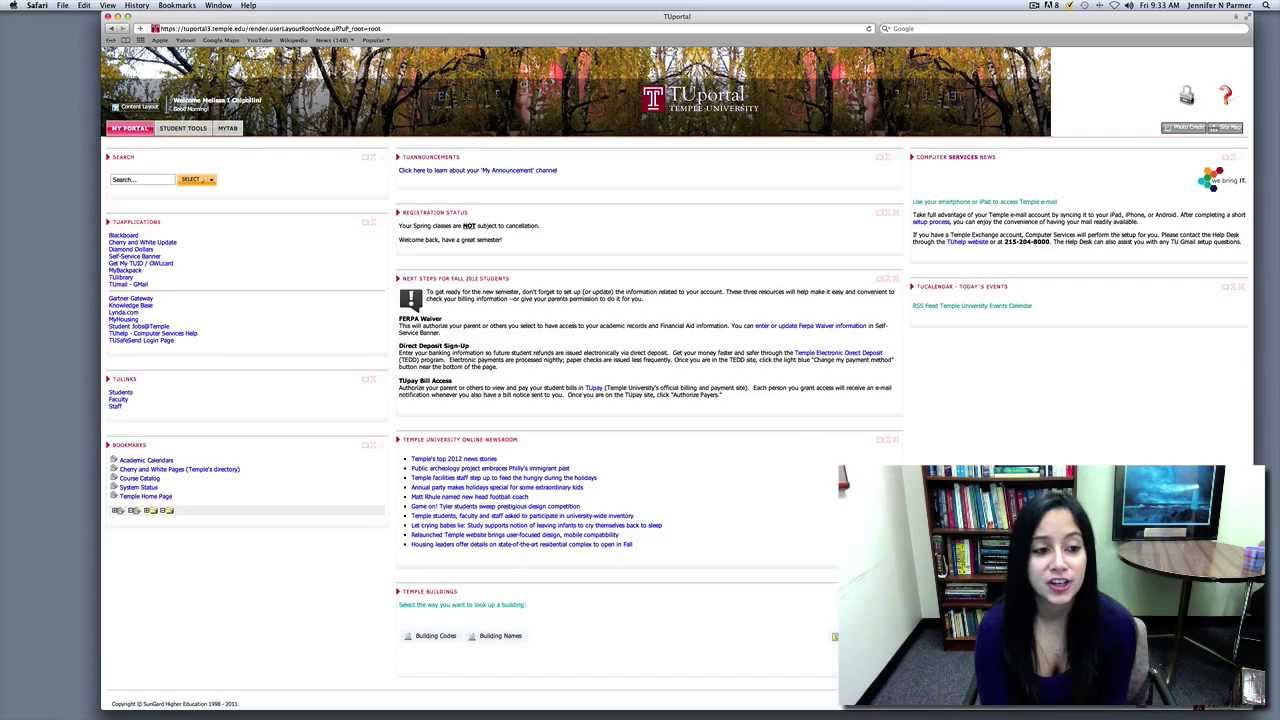Click the portal Search text field
This screenshot has height=720, width=1280.
tap(142, 180)
